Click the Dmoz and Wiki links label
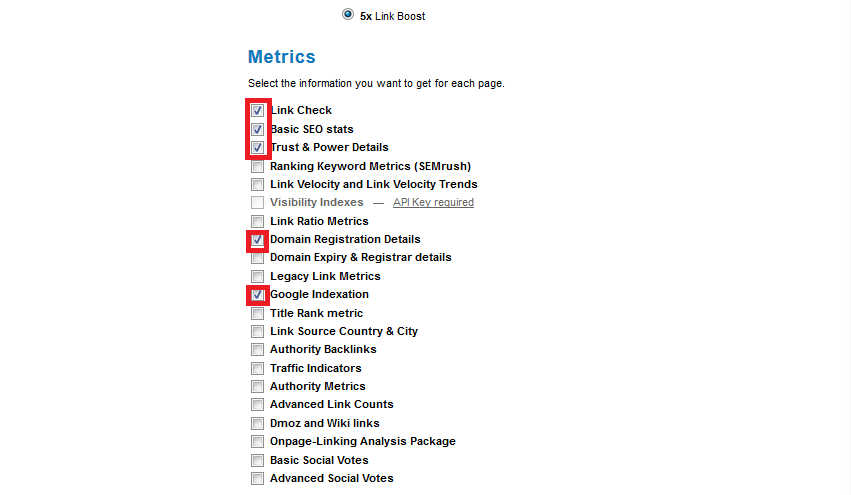 tap(325, 423)
